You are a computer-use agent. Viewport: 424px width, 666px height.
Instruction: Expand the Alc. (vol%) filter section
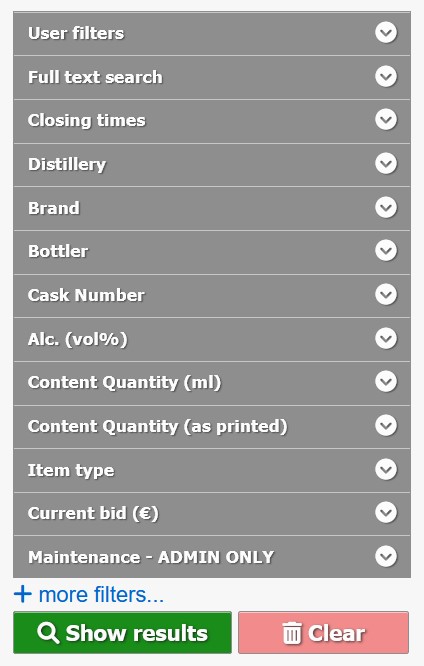tap(212, 339)
